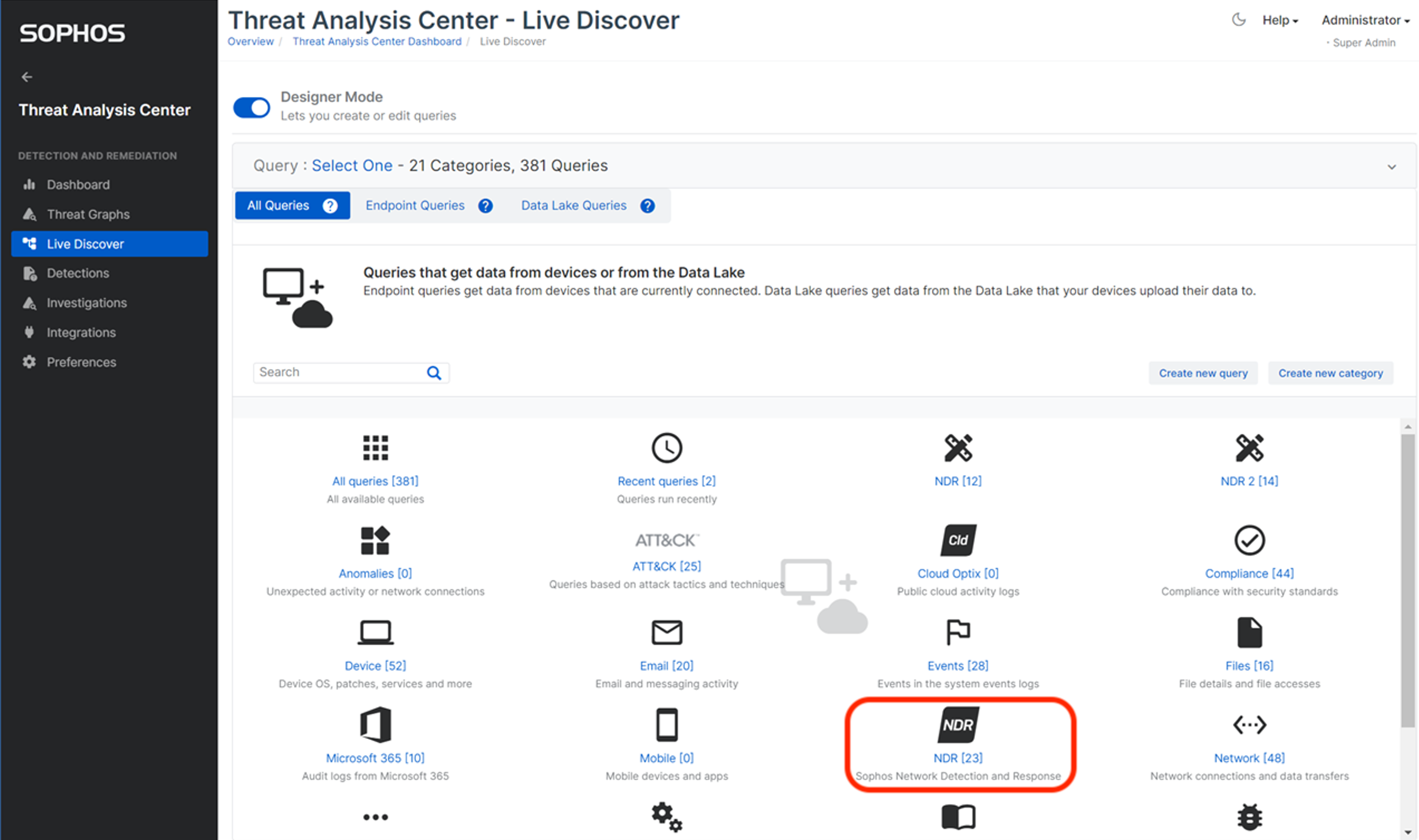
Task: Click the ATT&CK category icon
Action: [x=666, y=540]
